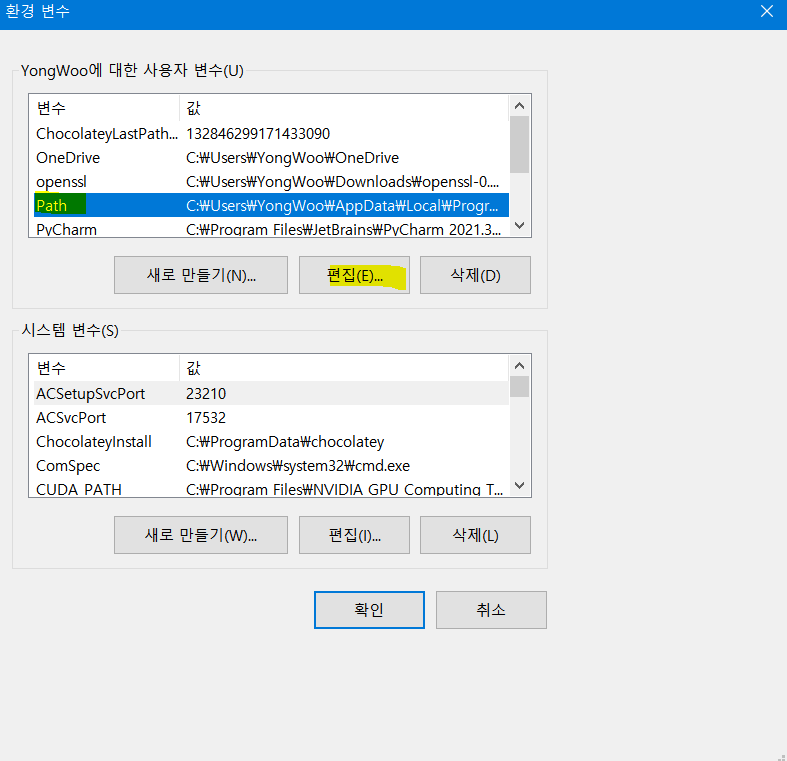Click the user list 값 column header

pyautogui.click(x=344, y=108)
